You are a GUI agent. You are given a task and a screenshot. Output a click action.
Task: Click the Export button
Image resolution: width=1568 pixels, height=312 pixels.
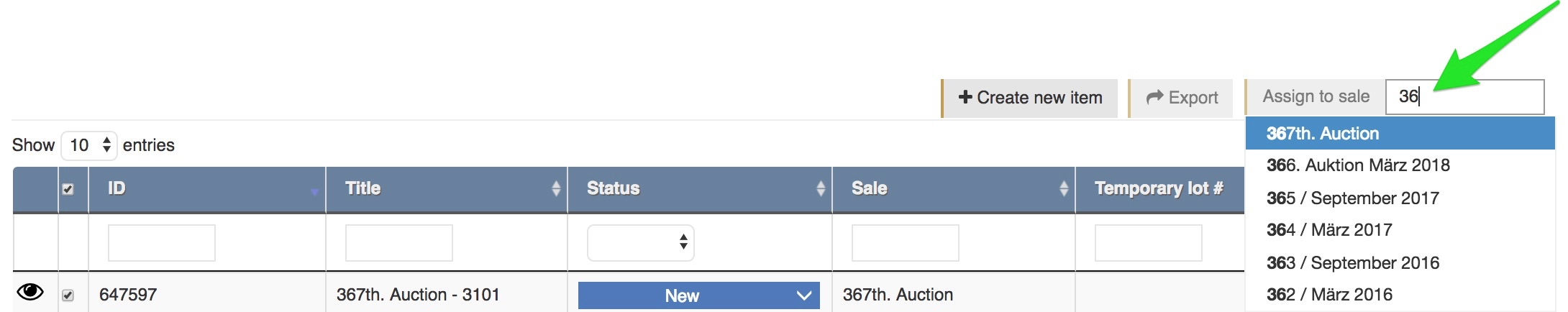pyautogui.click(x=1182, y=98)
